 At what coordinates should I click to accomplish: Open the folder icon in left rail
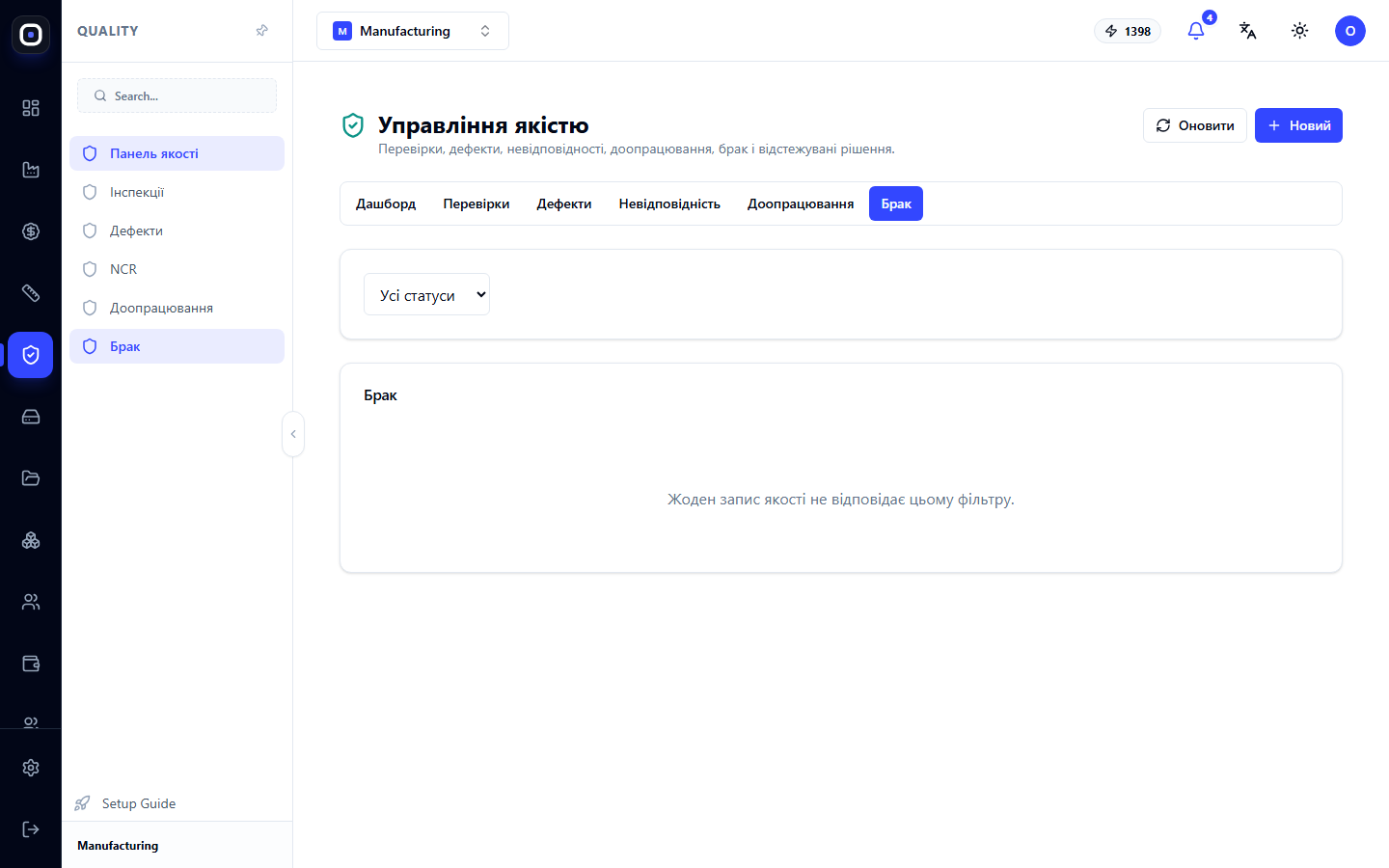point(31,478)
